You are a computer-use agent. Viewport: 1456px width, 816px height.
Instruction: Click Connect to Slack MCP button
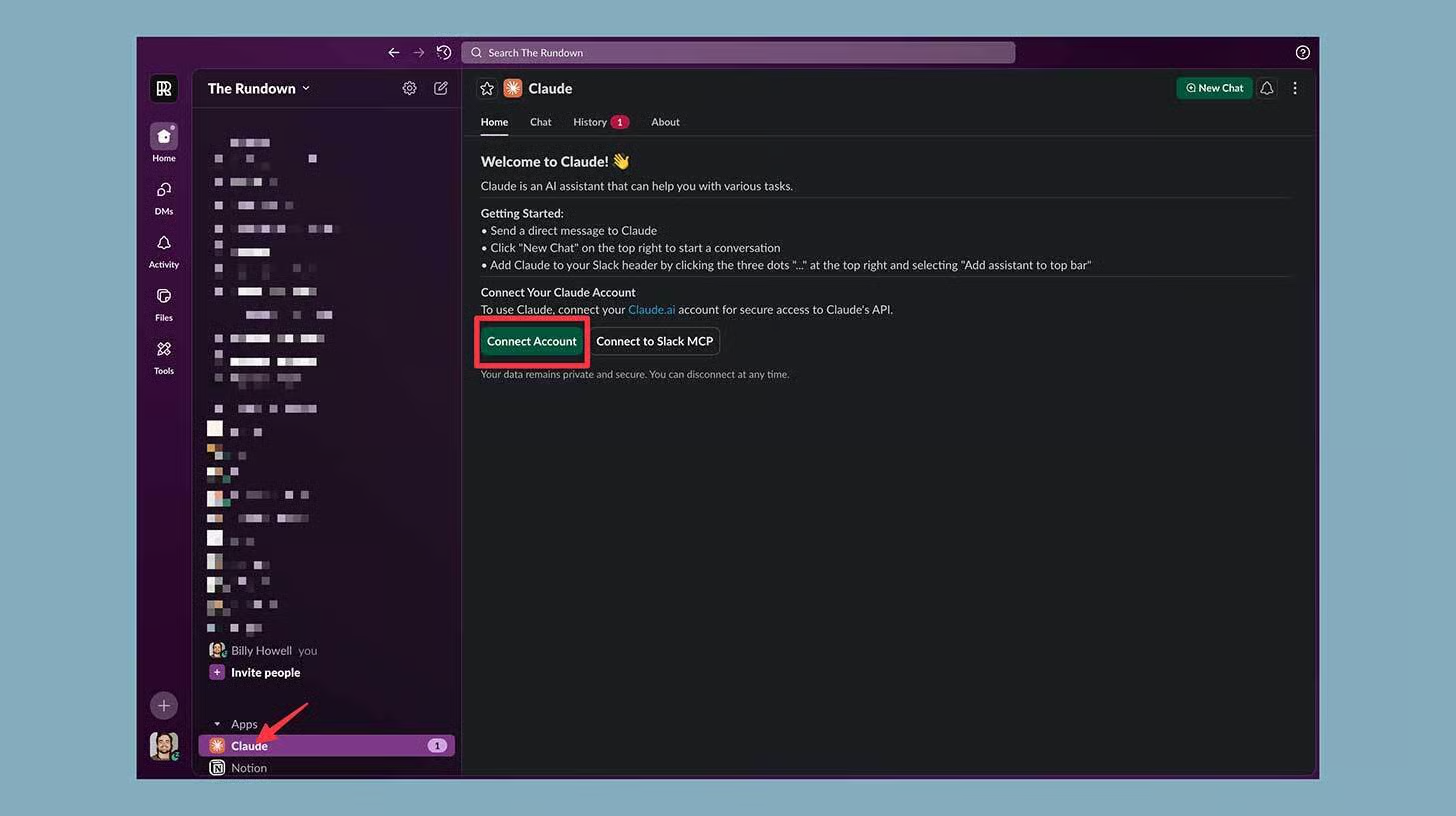click(x=655, y=341)
